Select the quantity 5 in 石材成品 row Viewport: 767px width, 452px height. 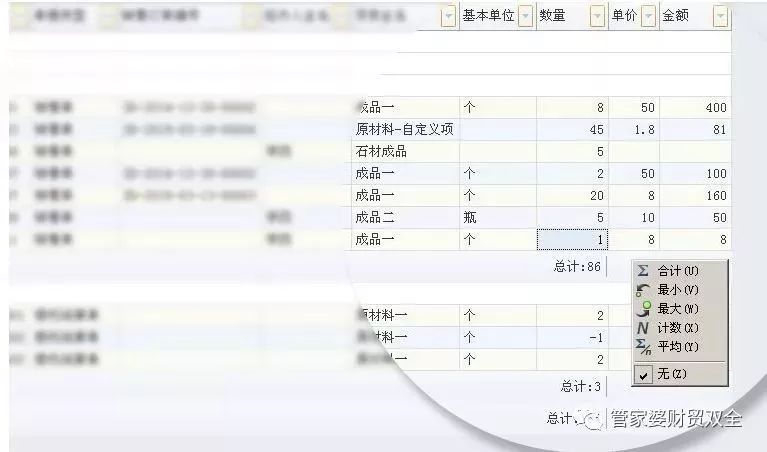(572, 152)
